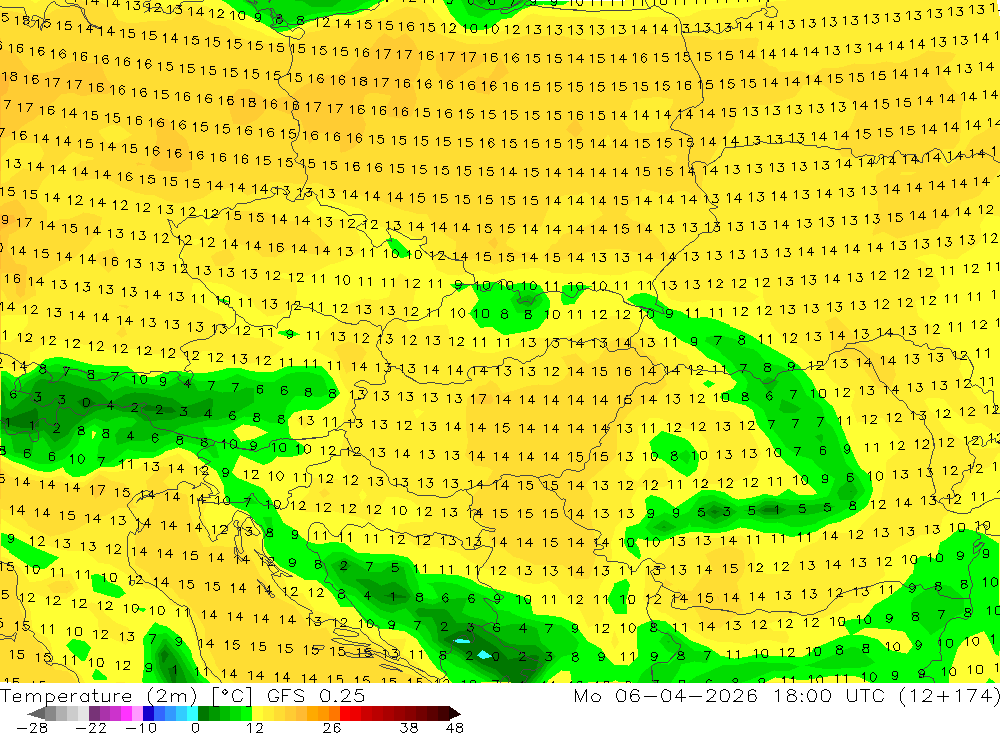Click the bright yellow swatch above 12
The image size is (1000, 733).
tap(258, 713)
